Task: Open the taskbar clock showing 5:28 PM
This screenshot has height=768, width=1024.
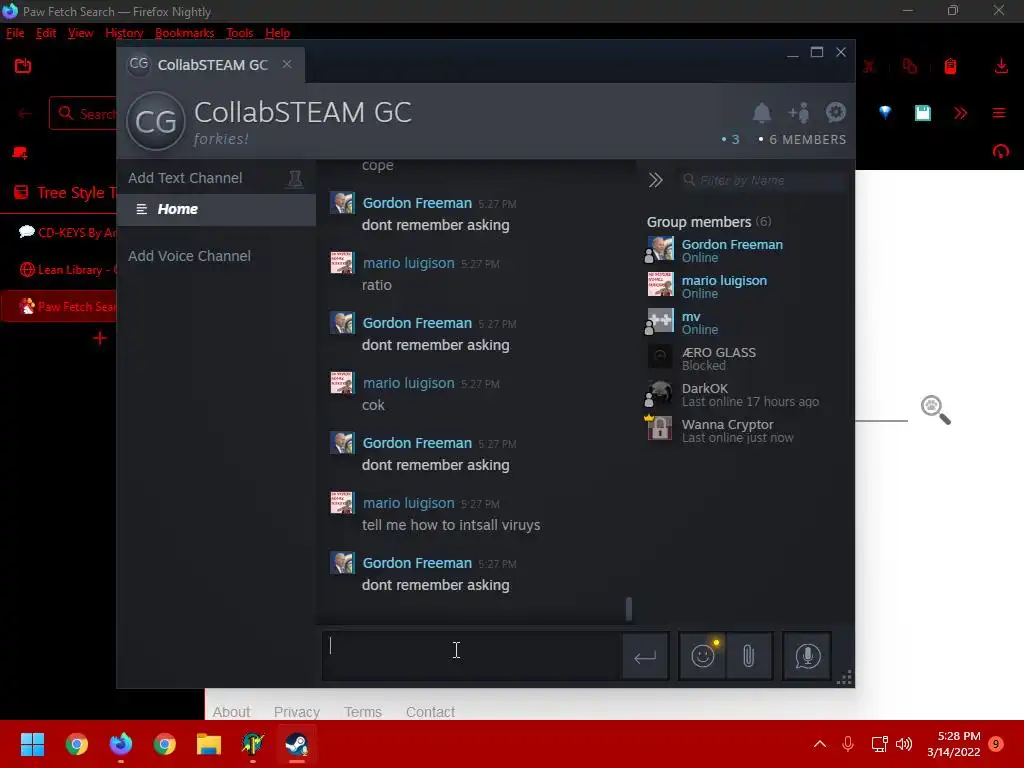Action: point(953,744)
